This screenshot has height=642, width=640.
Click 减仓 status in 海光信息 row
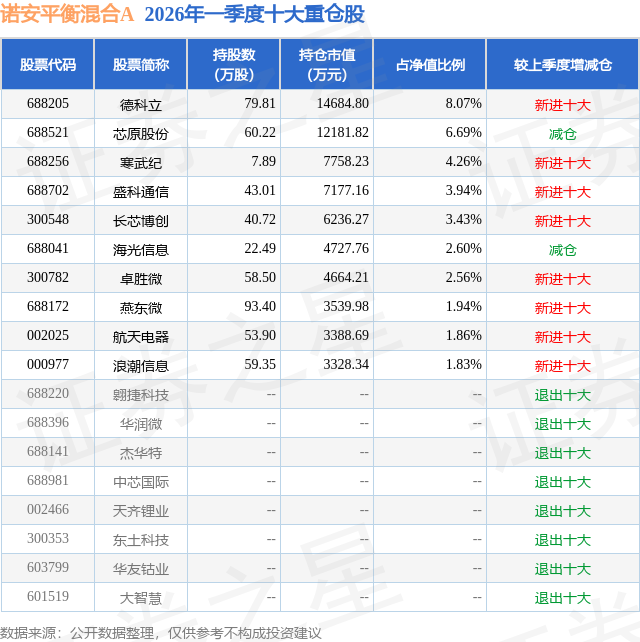click(x=563, y=250)
